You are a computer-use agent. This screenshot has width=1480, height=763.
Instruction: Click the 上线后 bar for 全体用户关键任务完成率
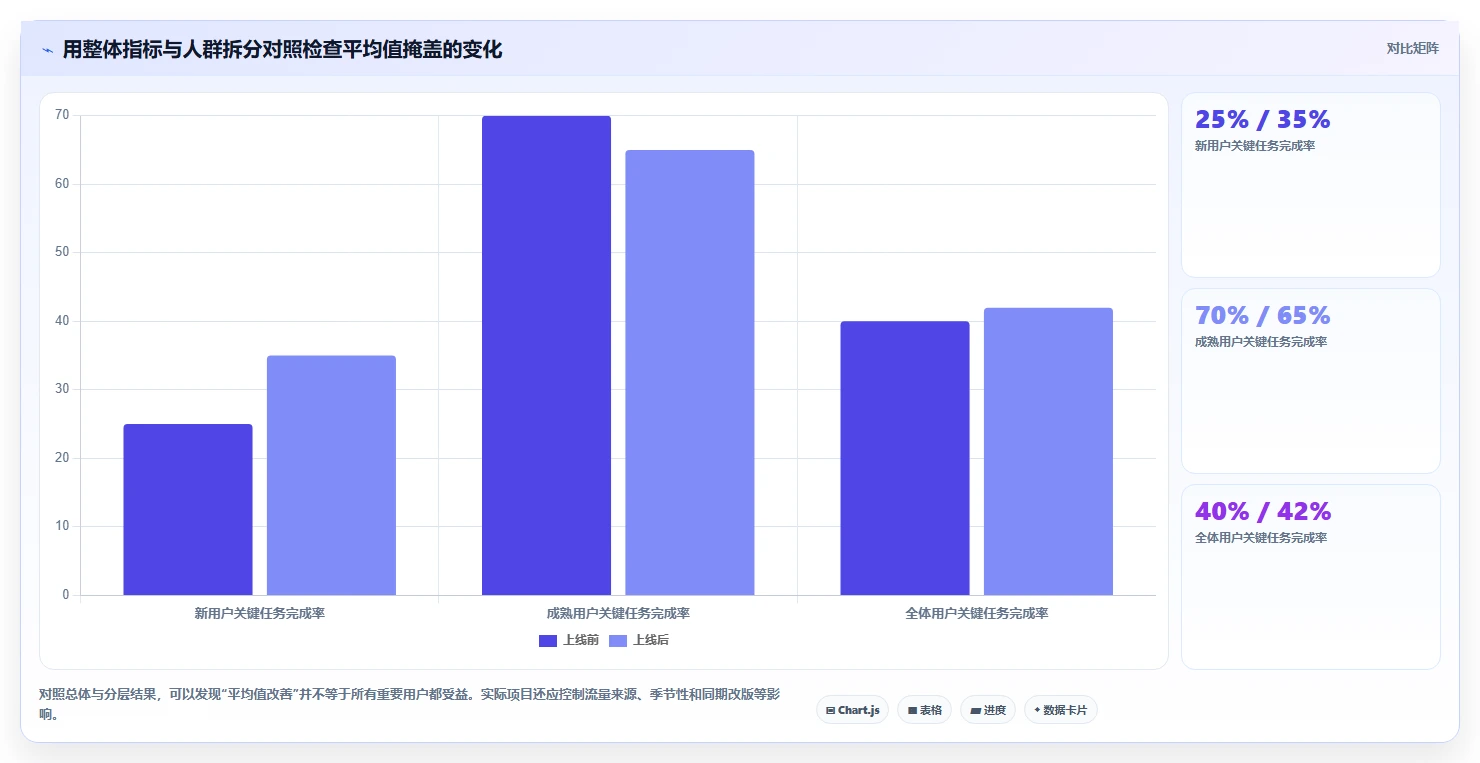pos(1048,451)
